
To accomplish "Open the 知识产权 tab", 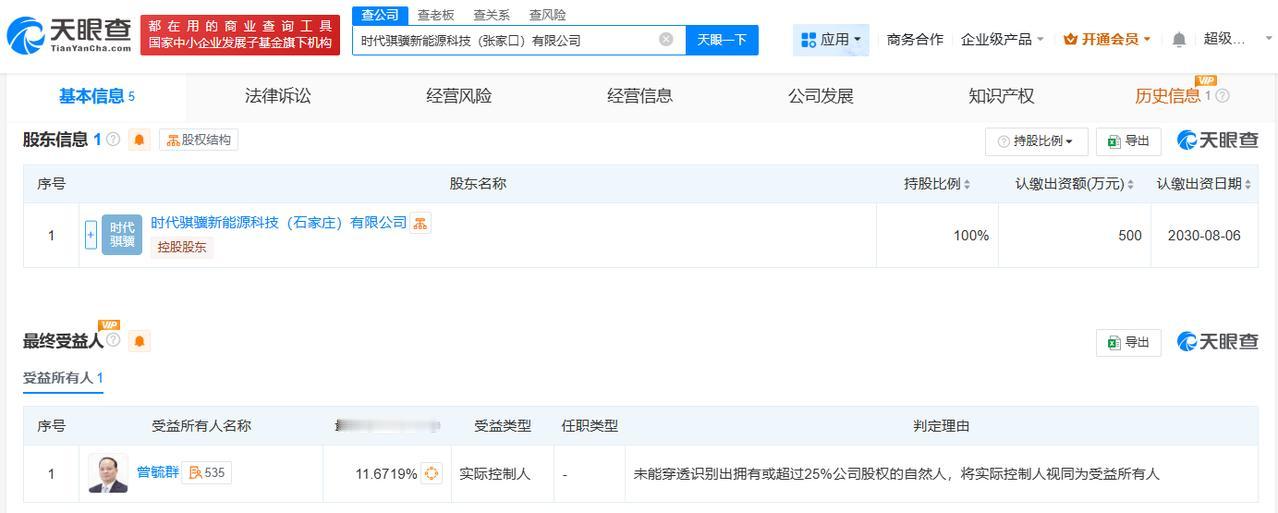I will (1001, 96).
